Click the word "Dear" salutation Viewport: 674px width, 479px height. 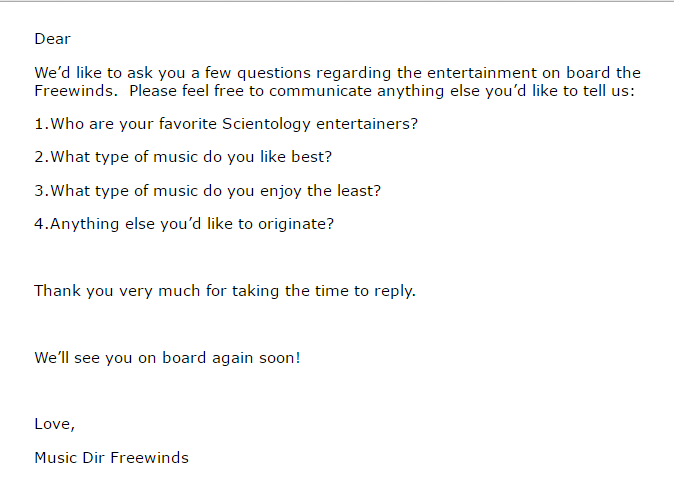(52, 39)
